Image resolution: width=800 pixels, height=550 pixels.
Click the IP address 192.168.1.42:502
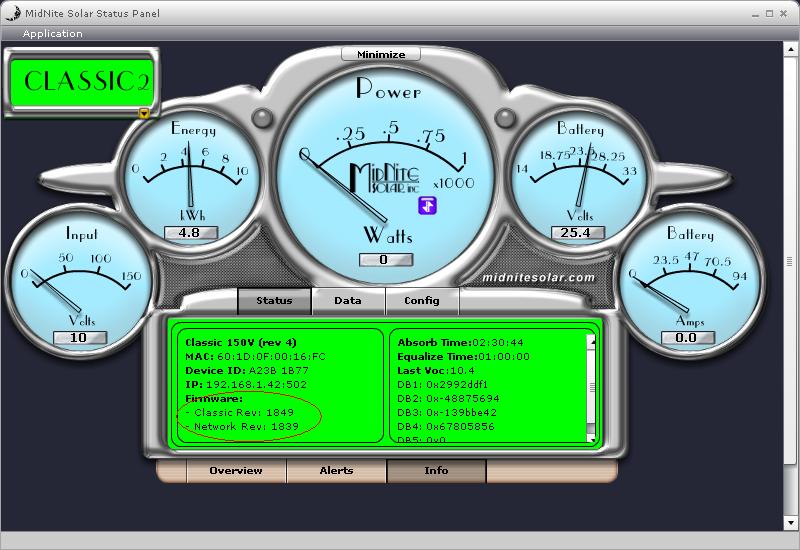coord(246,384)
